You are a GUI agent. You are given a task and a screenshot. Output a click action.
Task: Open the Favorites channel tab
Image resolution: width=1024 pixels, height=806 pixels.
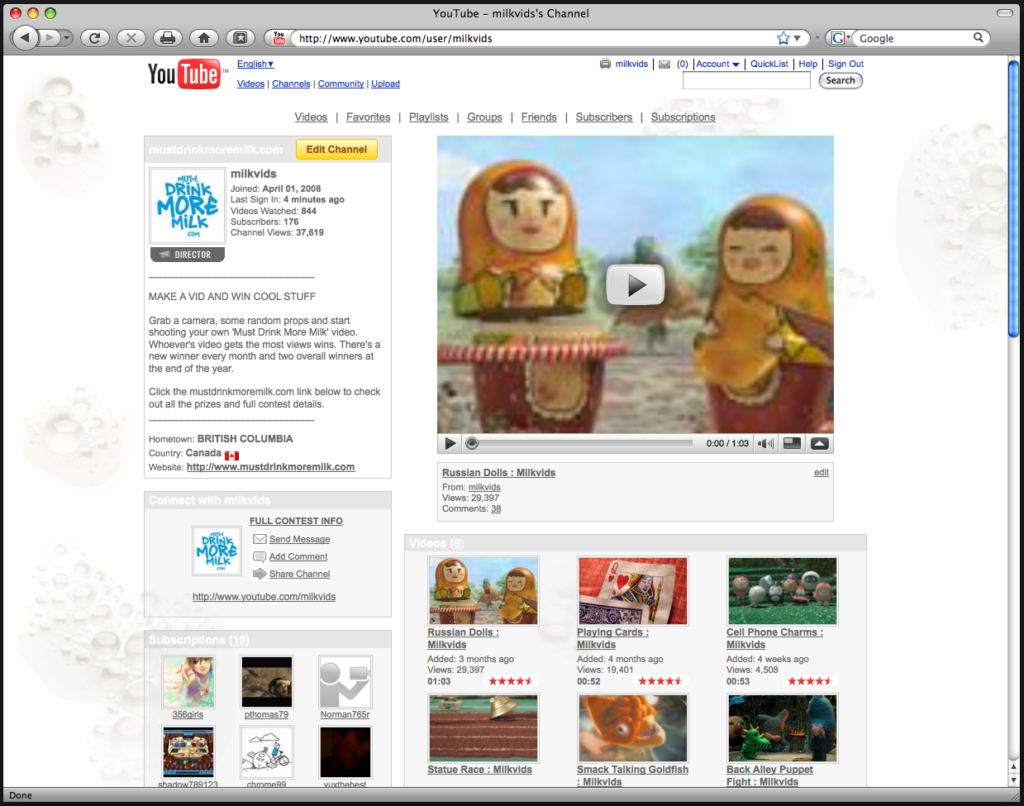point(368,117)
